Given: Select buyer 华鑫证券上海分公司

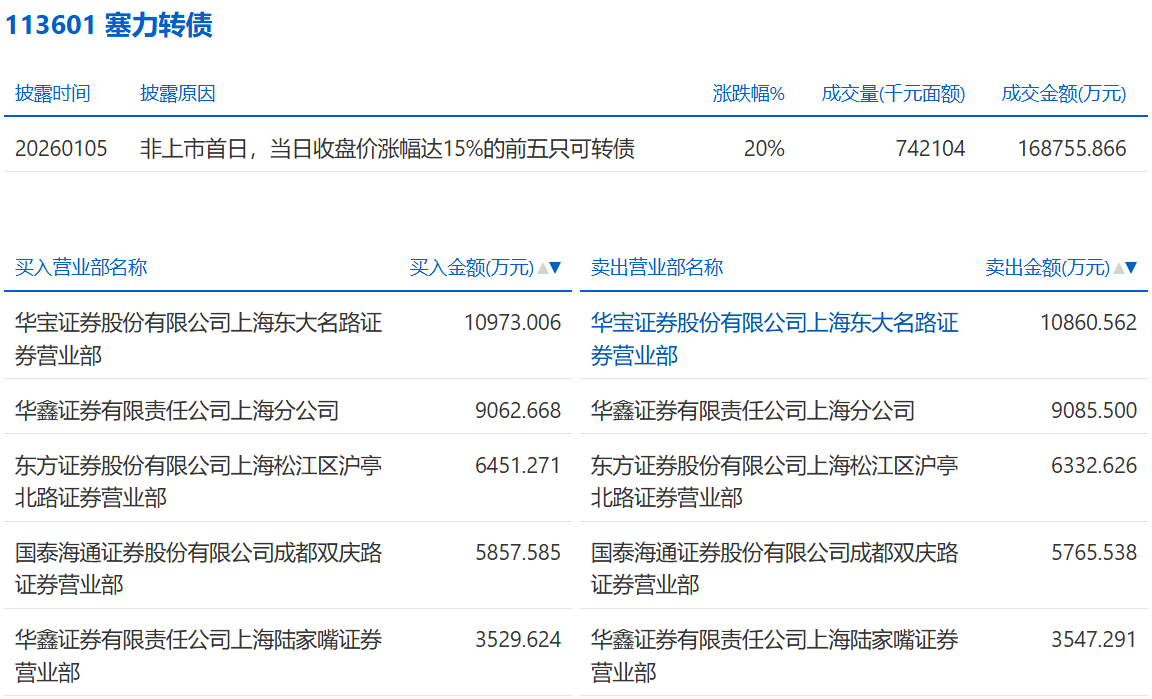Looking at the screenshot, I should (177, 410).
